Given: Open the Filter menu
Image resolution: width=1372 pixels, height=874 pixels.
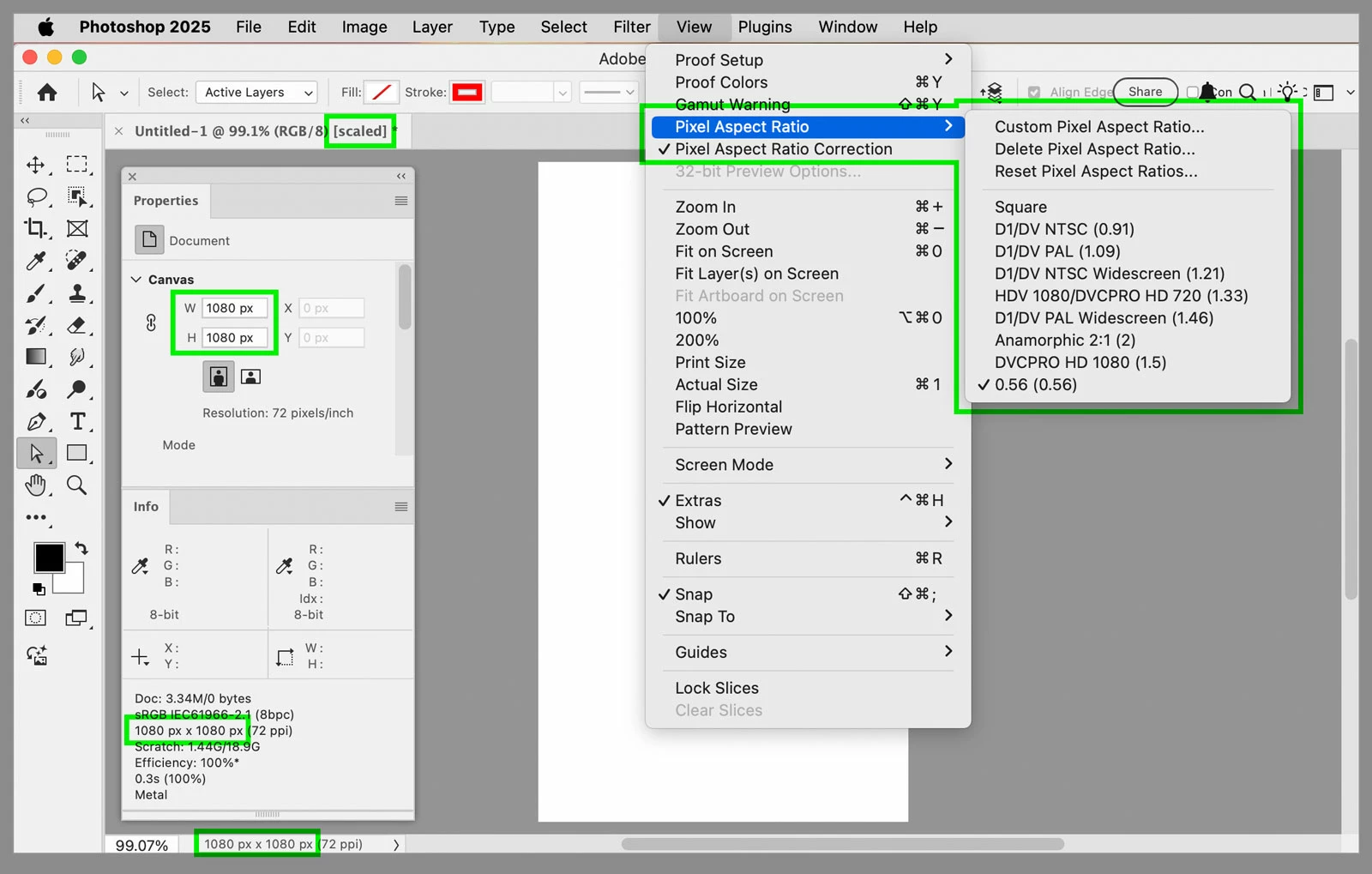Looking at the screenshot, I should (631, 27).
